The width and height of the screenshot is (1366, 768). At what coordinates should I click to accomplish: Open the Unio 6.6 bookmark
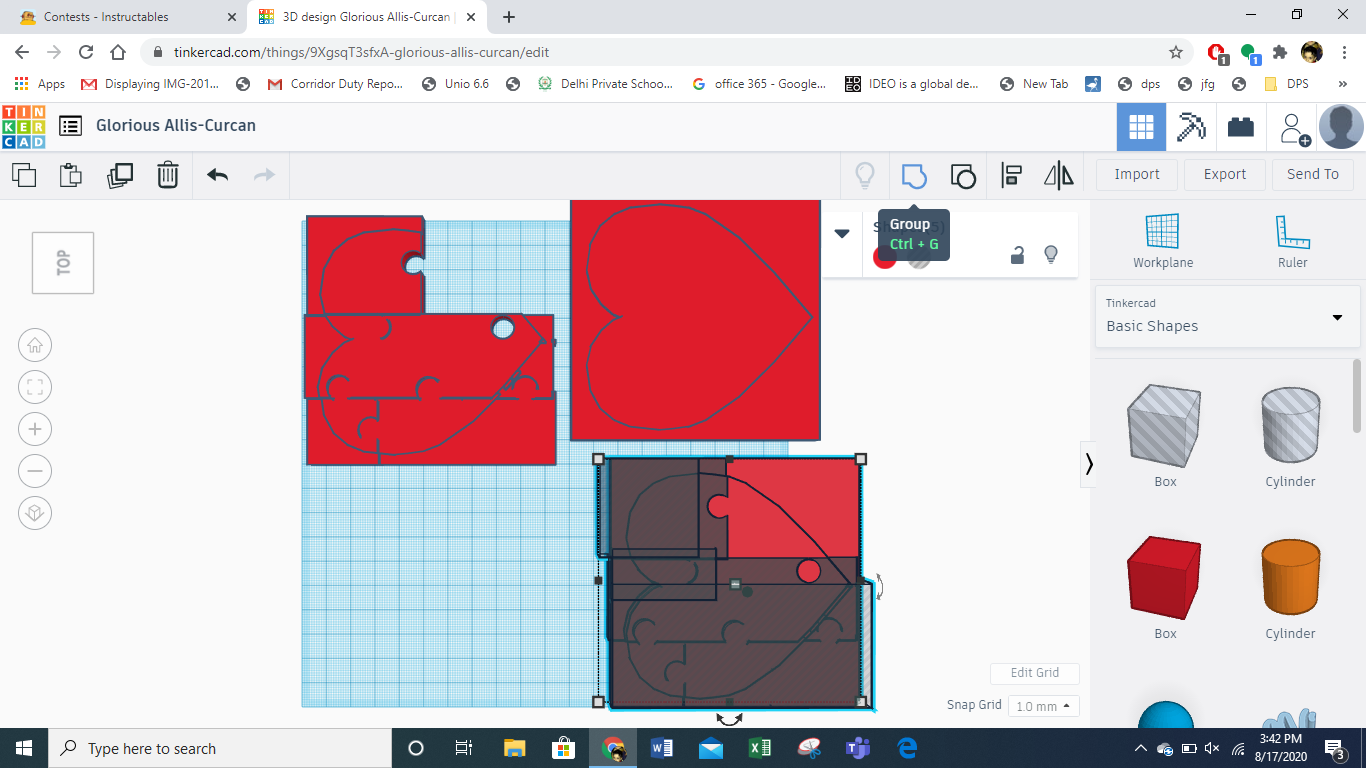(456, 84)
